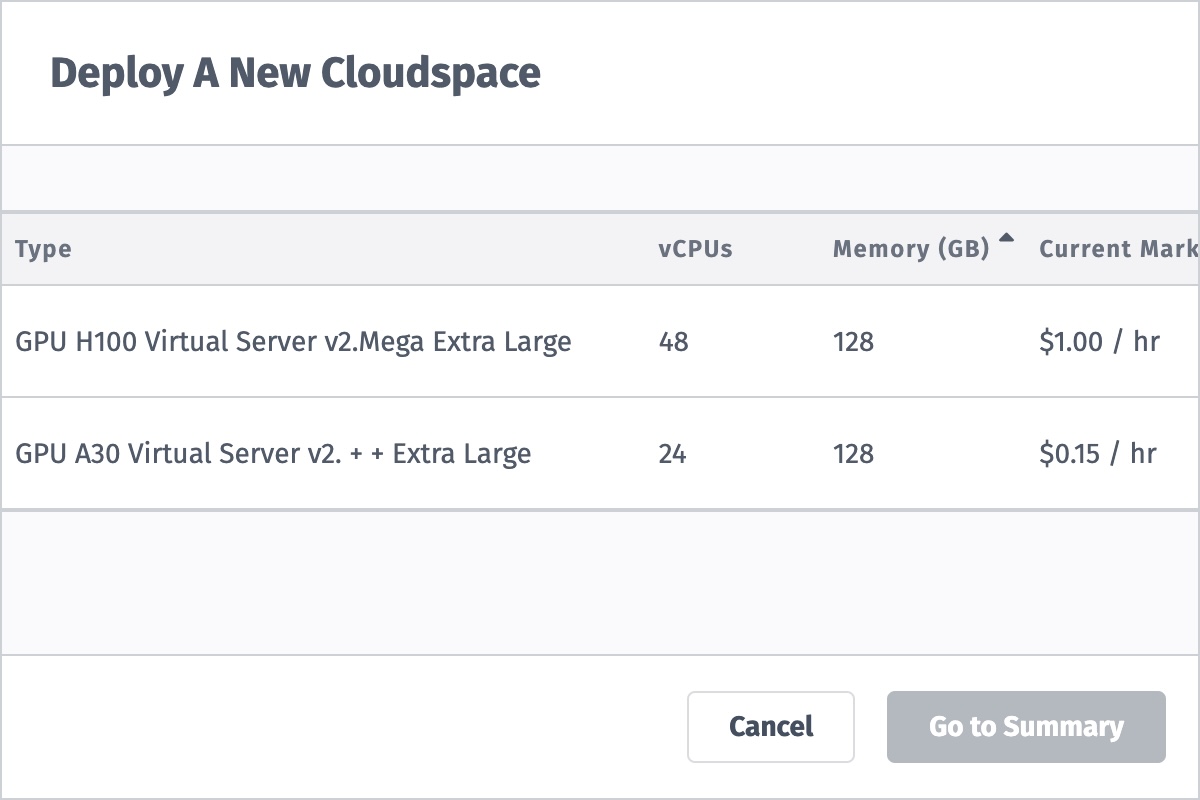Viewport: 1200px width, 800px height.
Task: Click the 128 memory value in H100 row
Action: (x=853, y=342)
